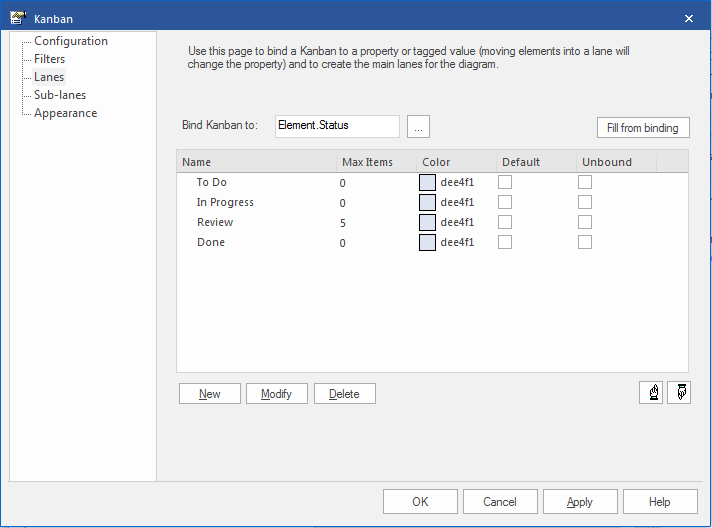Click the New lane button
Image resolution: width=712 pixels, height=528 pixels.
coord(210,393)
